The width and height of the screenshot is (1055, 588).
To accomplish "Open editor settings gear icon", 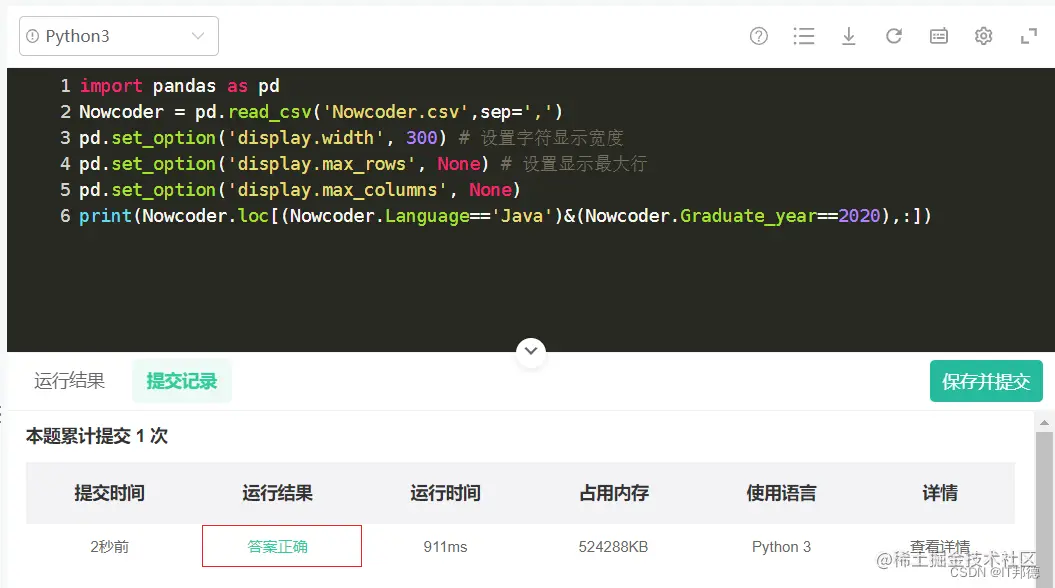I will coord(983,36).
